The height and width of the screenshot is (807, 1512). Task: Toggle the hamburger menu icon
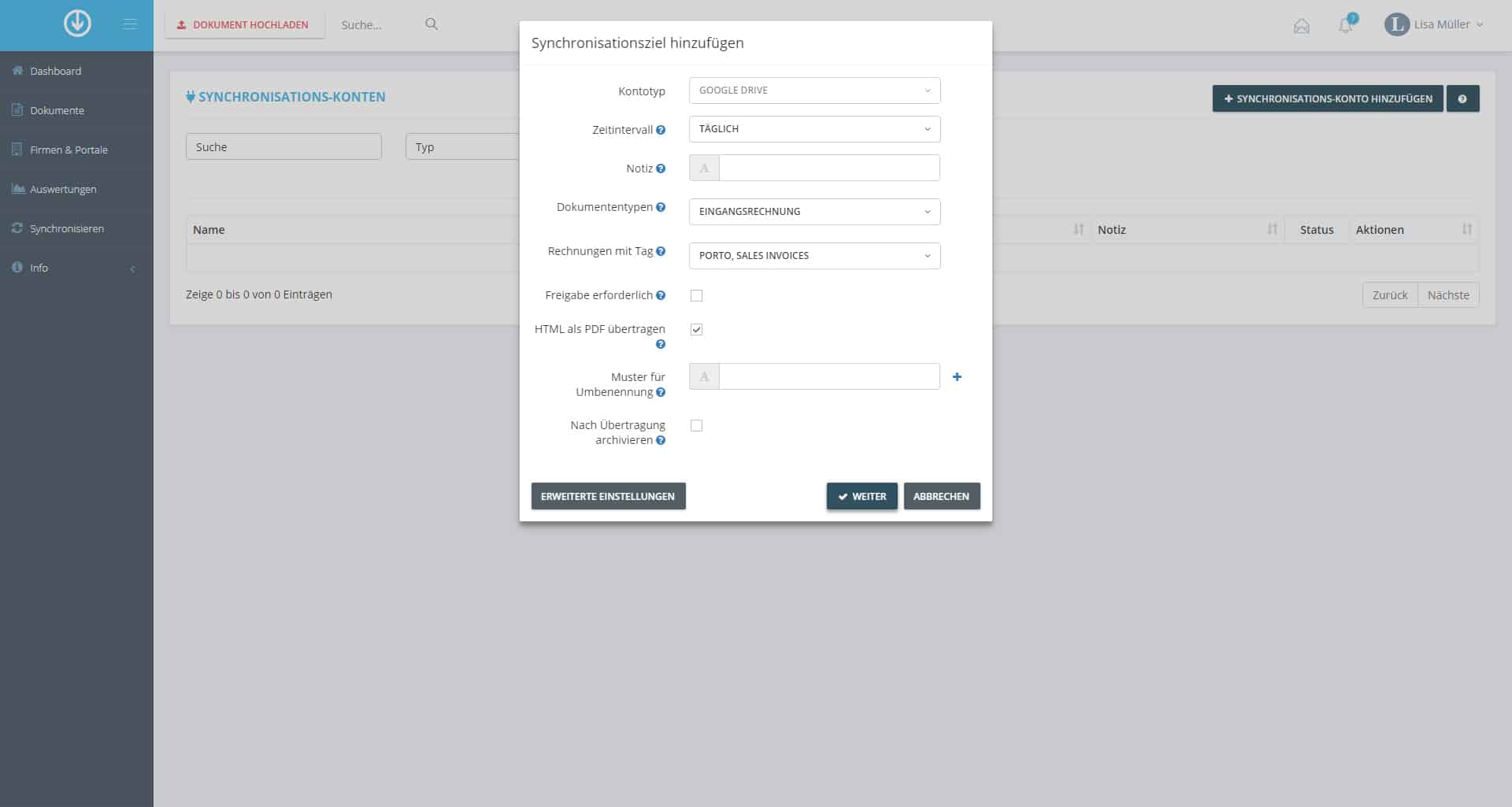[130, 24]
